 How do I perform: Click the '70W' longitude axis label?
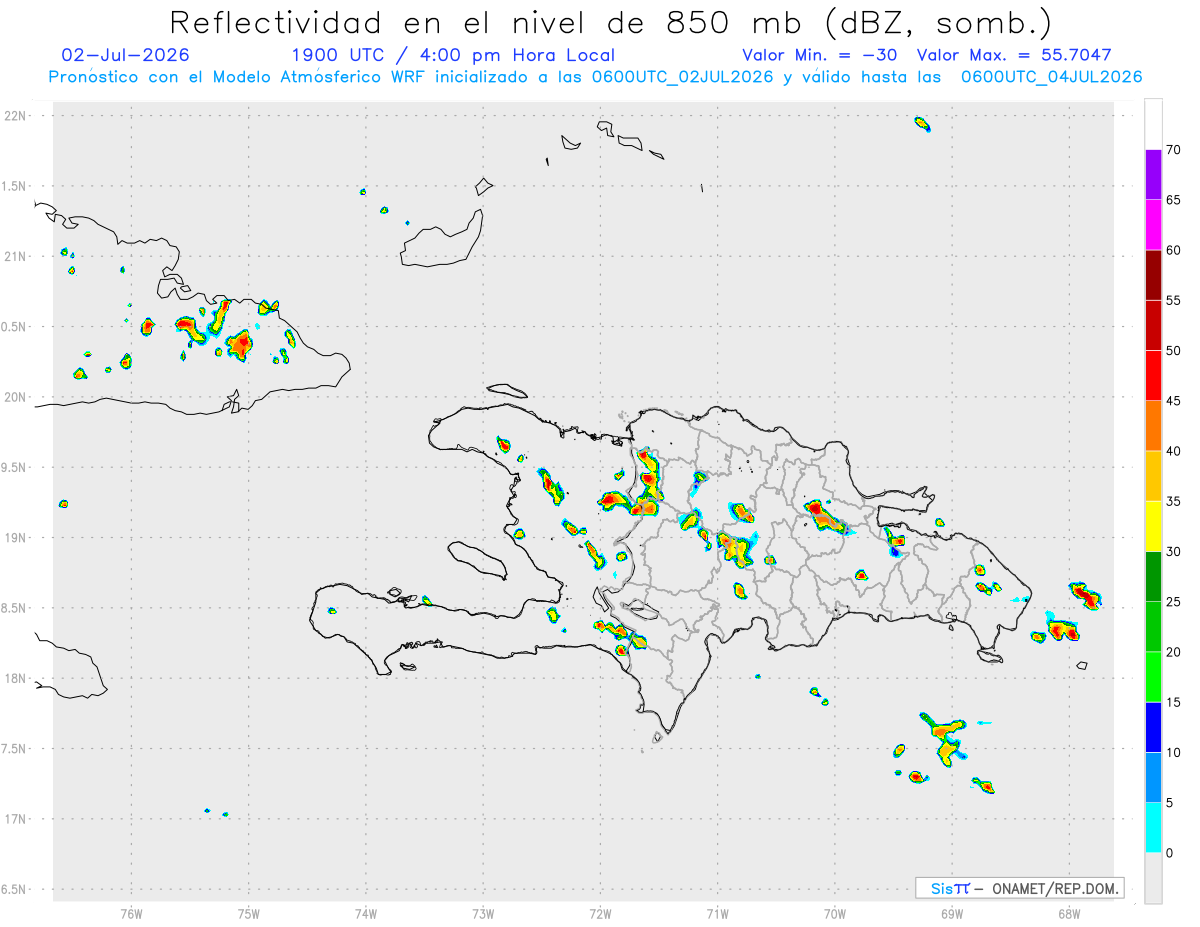[x=835, y=913]
